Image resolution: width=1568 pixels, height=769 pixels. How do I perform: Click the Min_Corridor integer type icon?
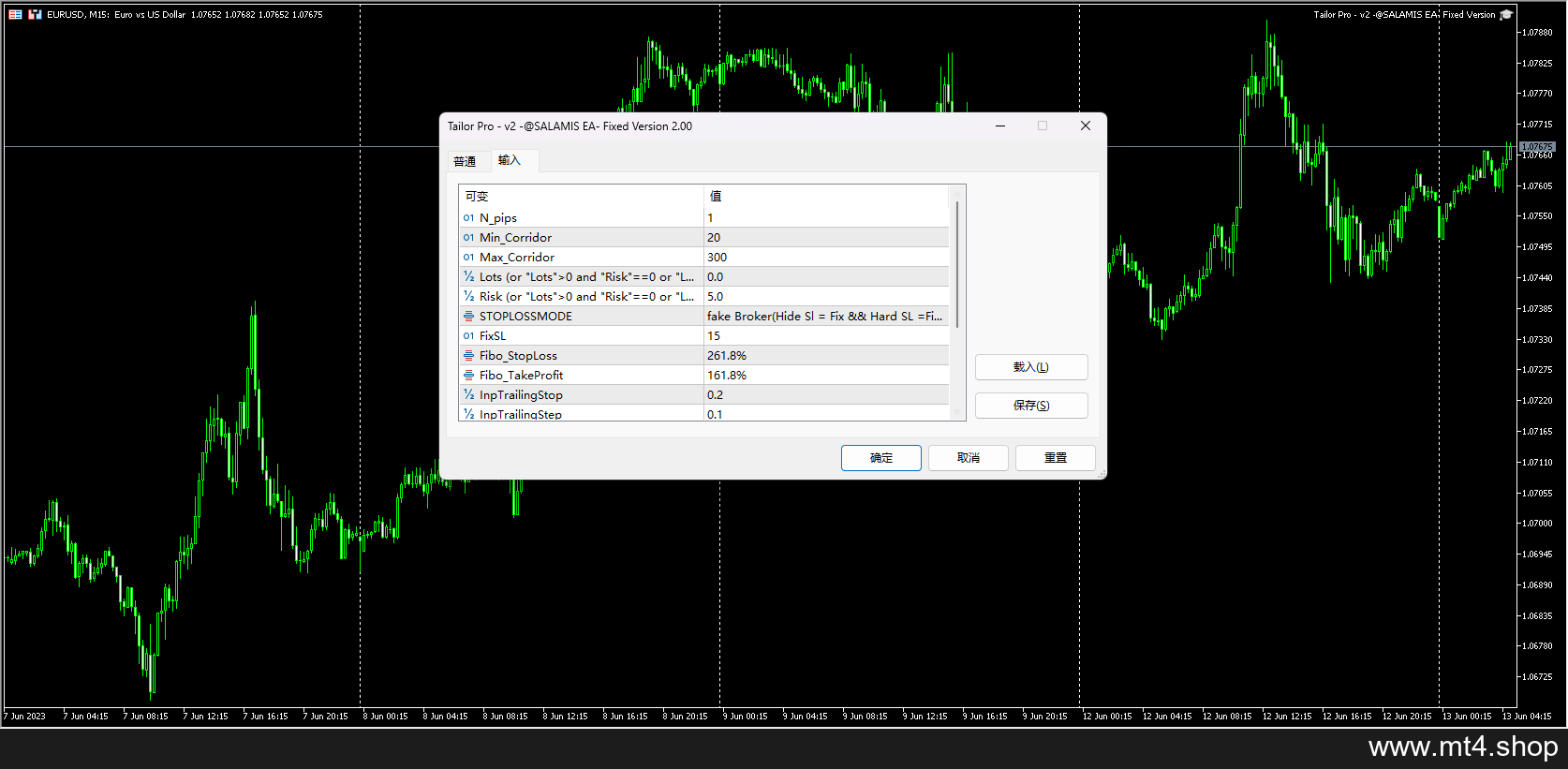point(468,238)
